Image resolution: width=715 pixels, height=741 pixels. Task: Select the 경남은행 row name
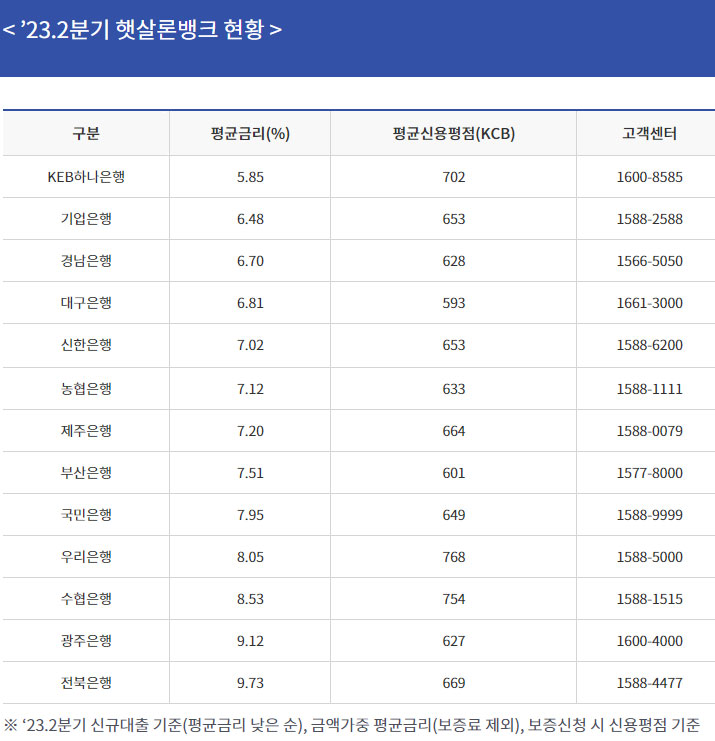coord(86,261)
